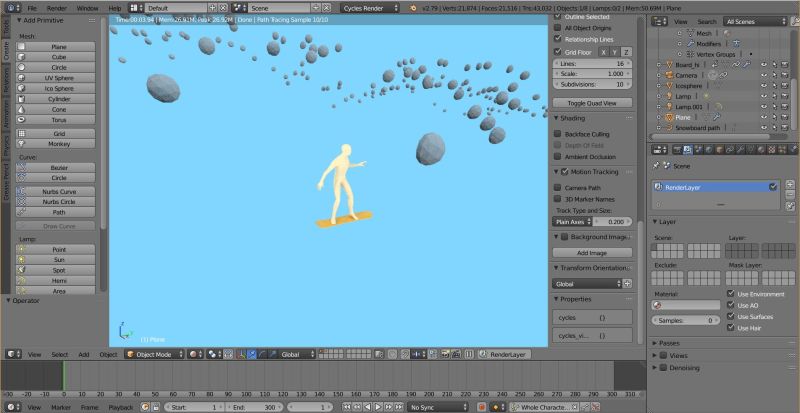Jump to the timeline start frame
The width and height of the screenshot is (800, 413).
[x=346, y=407]
